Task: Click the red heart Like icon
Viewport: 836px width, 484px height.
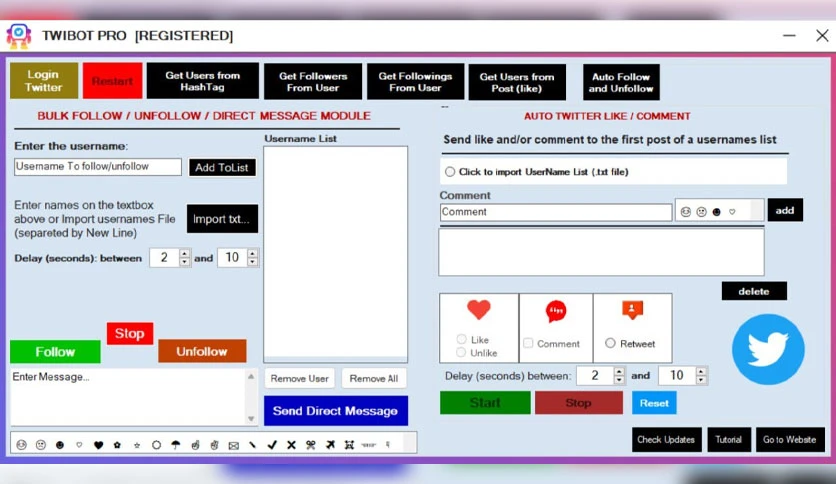Action: [479, 310]
